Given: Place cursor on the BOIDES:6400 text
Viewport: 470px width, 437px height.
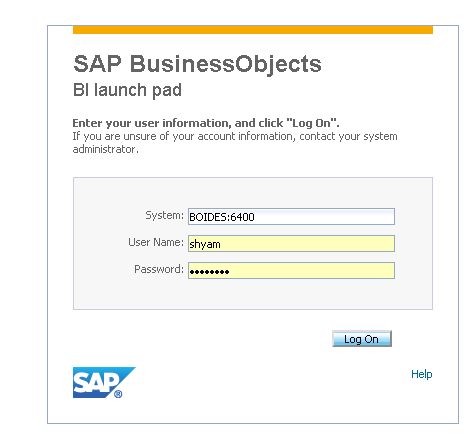Looking at the screenshot, I should (222, 217).
